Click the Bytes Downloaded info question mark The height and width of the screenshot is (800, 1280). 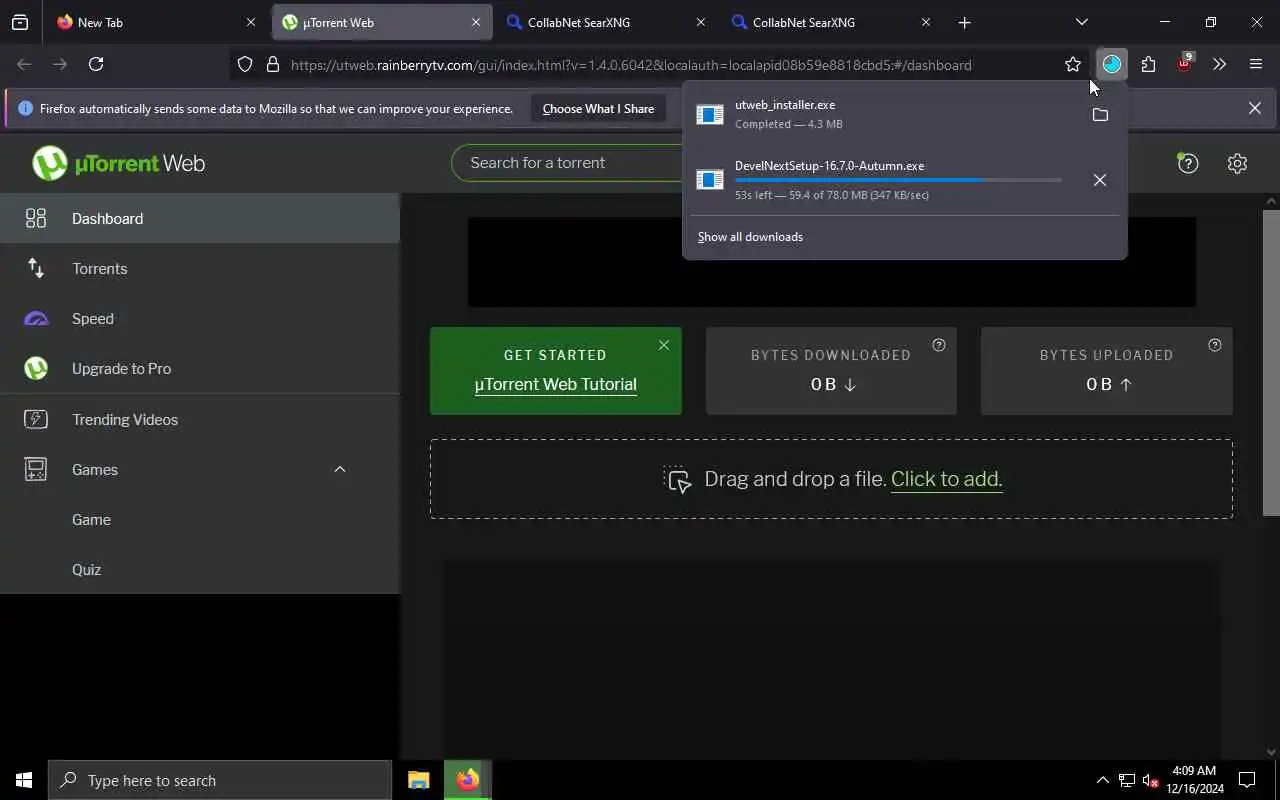(938, 345)
